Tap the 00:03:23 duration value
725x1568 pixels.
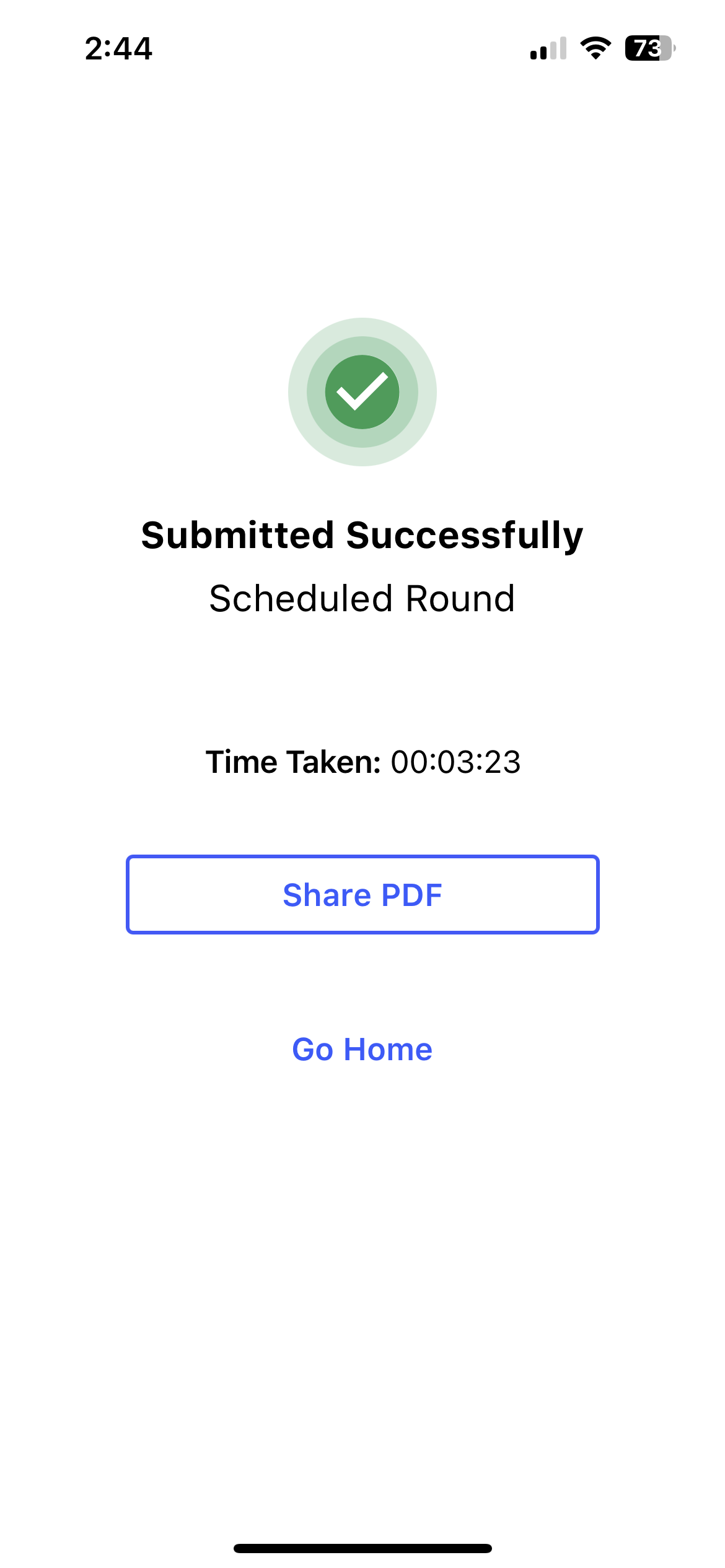455,762
